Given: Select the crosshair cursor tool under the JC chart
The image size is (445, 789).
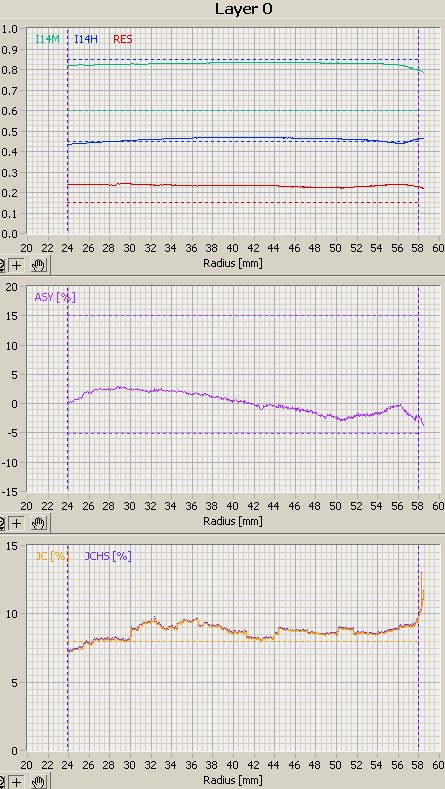Looking at the screenshot, I should point(17,782).
